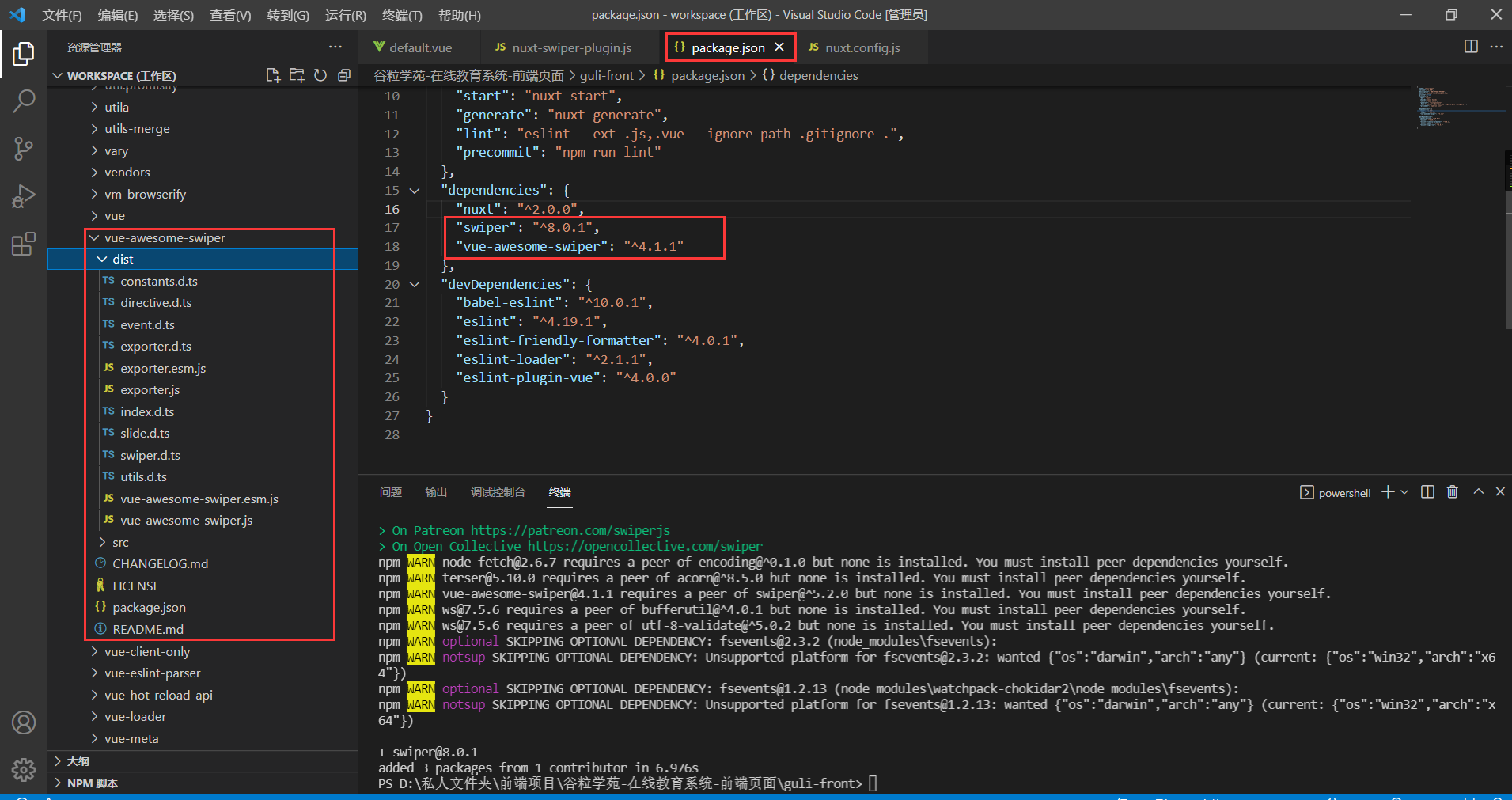Open terminal launch profile dropdown
Viewport: 1512px width, 800px height.
coord(1404,492)
